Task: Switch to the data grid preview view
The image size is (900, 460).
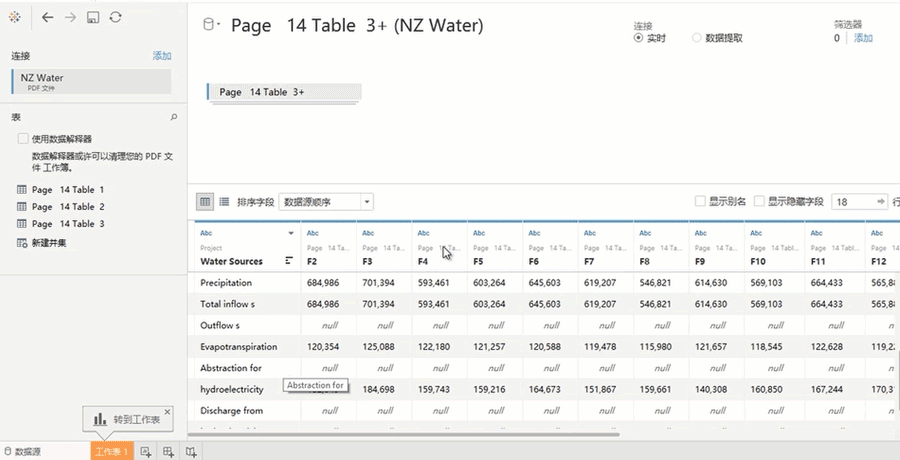Action: pyautogui.click(x=205, y=202)
